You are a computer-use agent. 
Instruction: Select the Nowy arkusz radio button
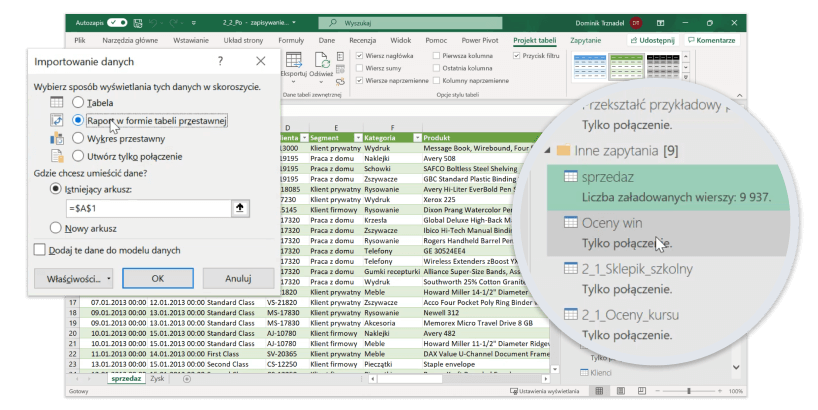coord(55,228)
